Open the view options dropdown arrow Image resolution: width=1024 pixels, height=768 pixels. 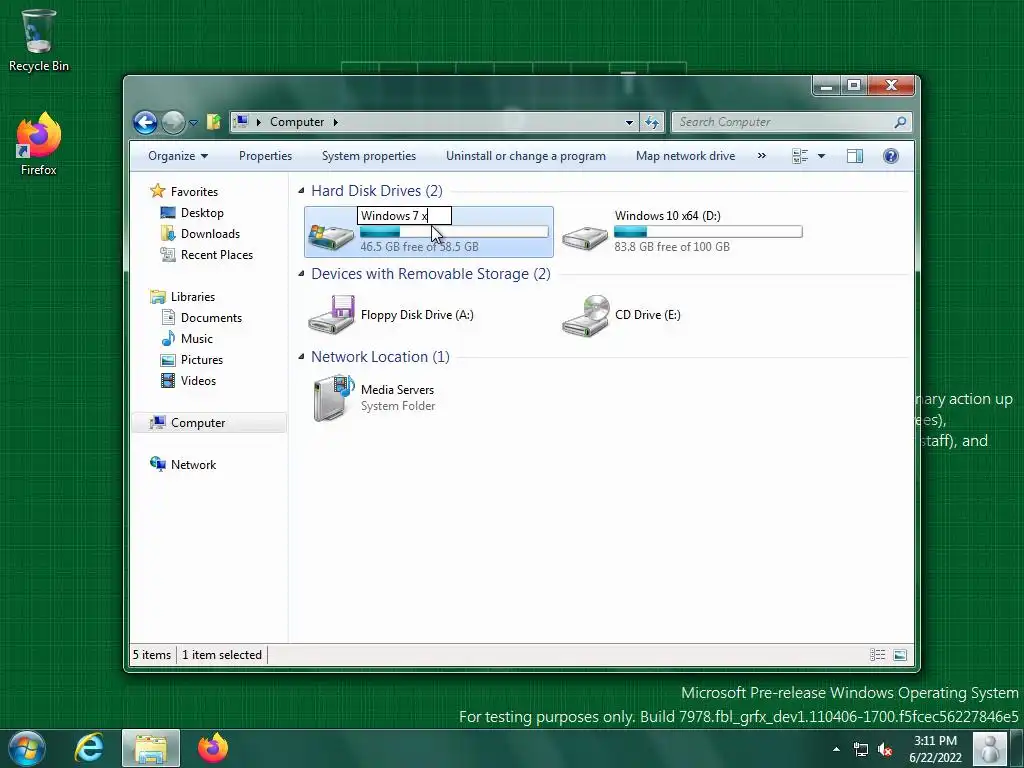click(822, 156)
